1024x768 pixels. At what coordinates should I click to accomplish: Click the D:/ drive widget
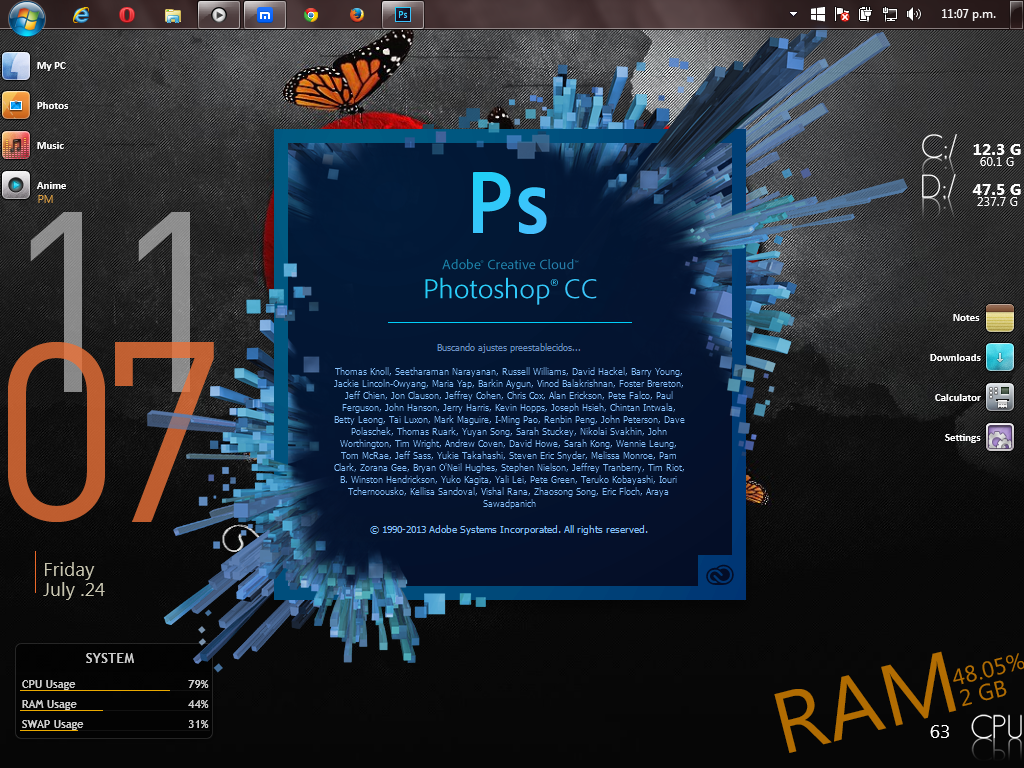pos(970,192)
